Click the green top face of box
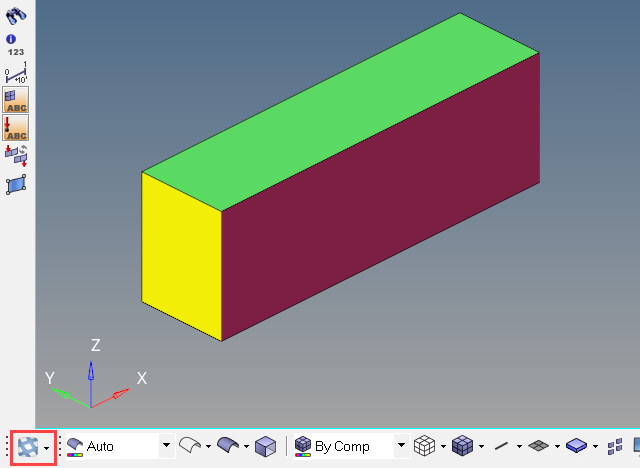Viewport: 640px width, 468px height. click(340, 110)
